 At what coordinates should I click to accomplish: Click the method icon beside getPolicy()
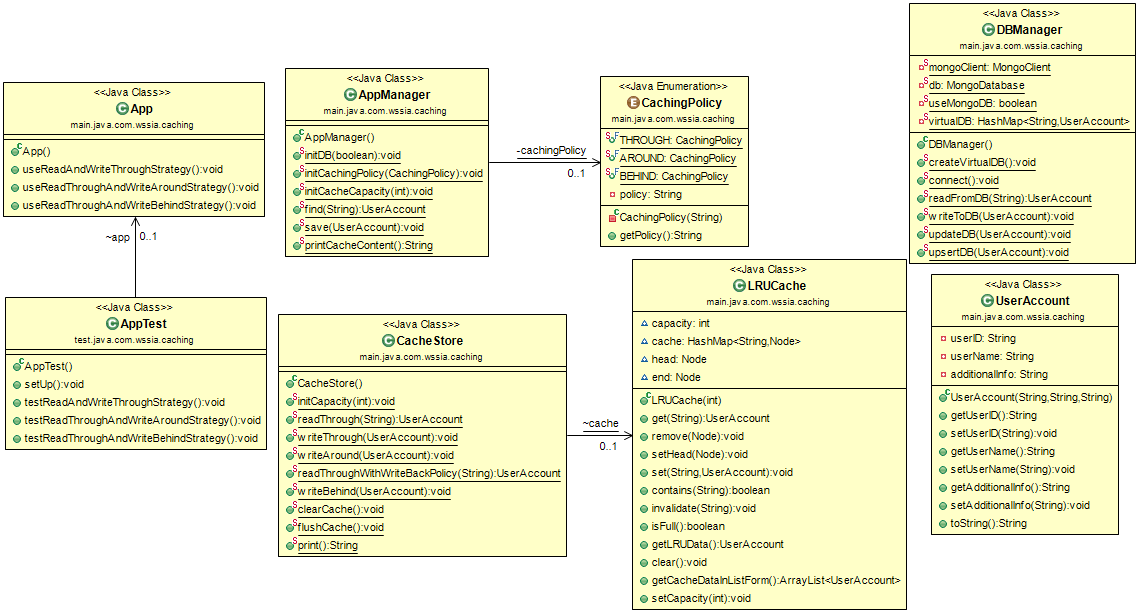tap(613, 235)
